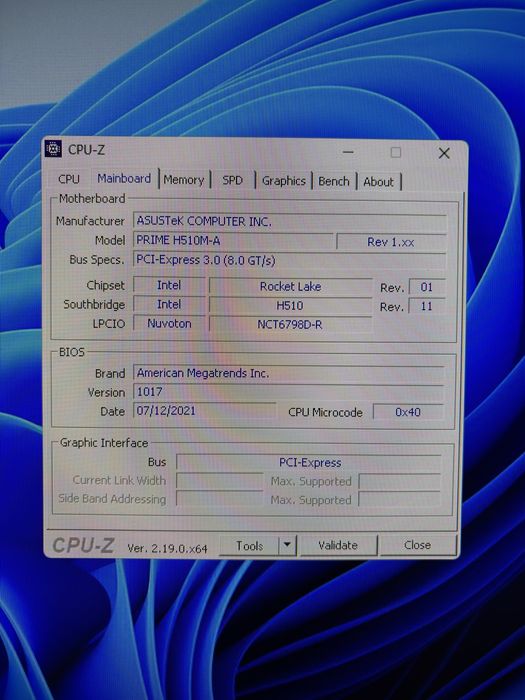Image resolution: width=525 pixels, height=700 pixels.
Task: Click the Side Band Addressing field
Action: [x=220, y=499]
